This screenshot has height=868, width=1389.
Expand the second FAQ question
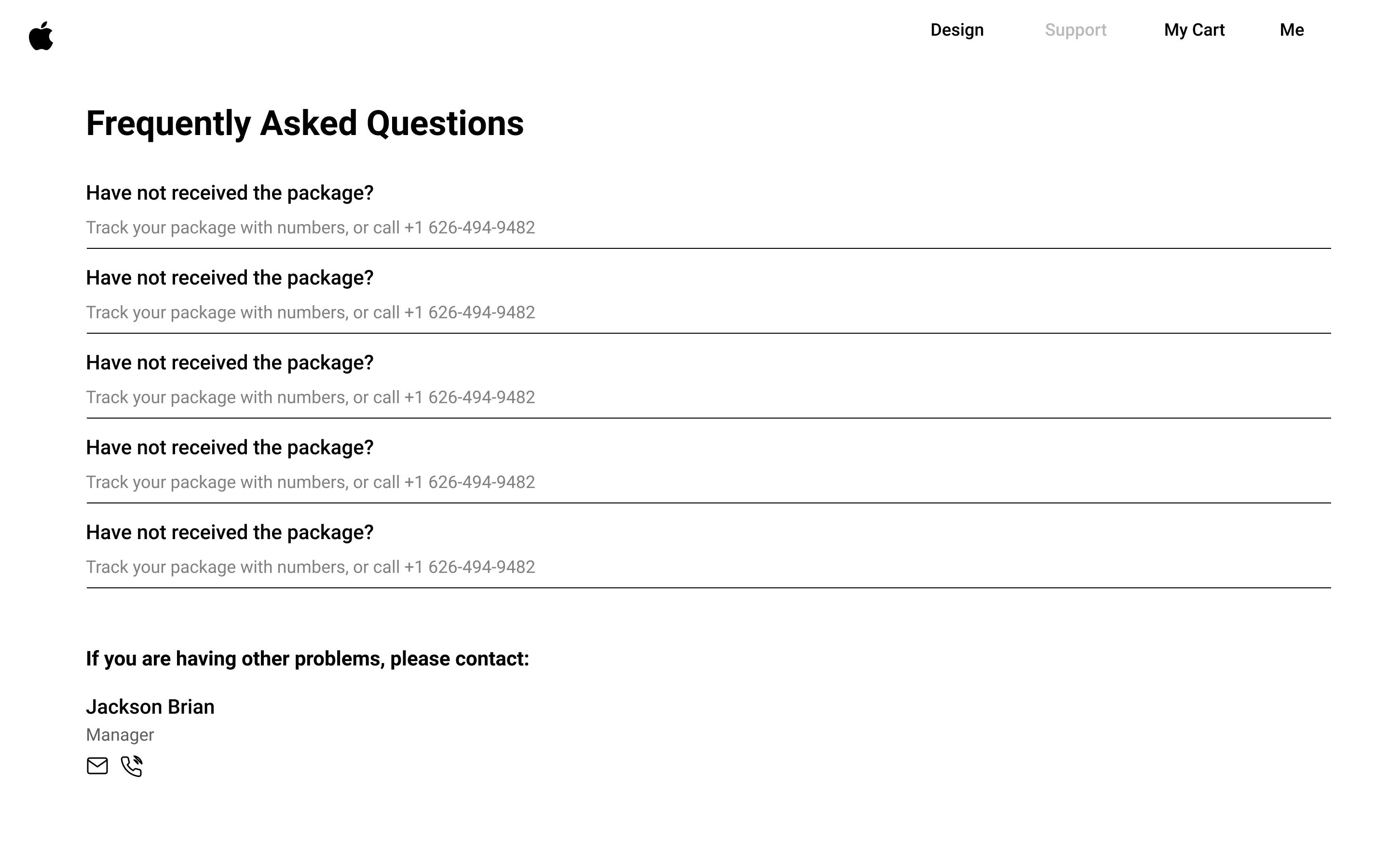230,278
